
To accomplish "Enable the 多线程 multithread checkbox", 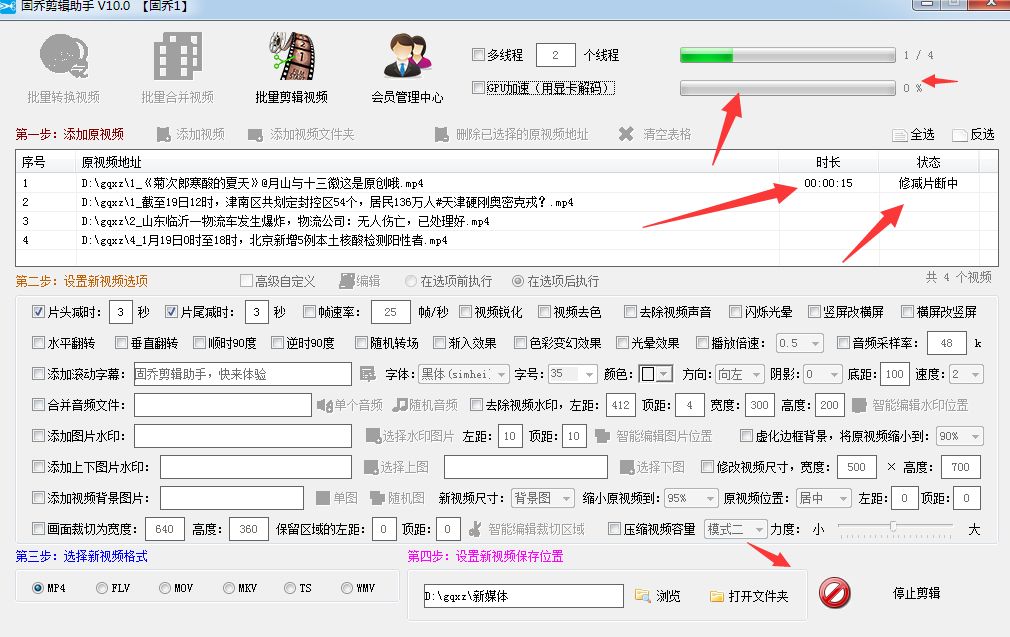I will point(478,54).
